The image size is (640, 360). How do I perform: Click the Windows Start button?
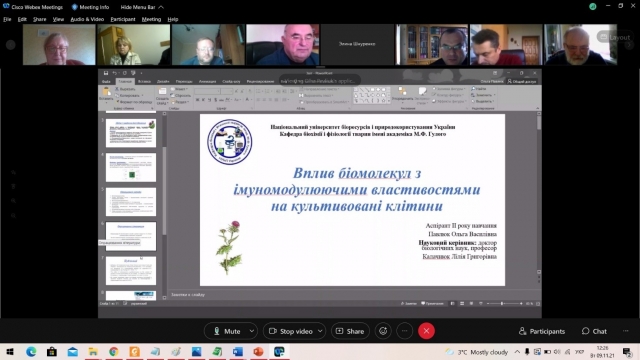tap(10, 351)
